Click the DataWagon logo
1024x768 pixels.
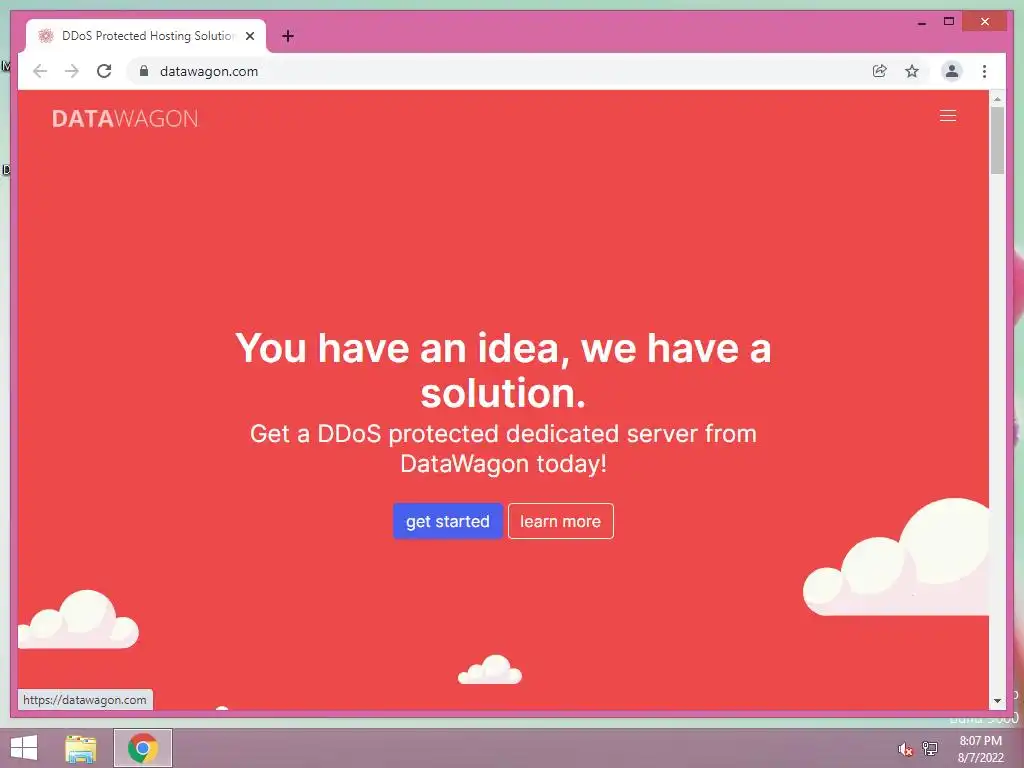125,118
